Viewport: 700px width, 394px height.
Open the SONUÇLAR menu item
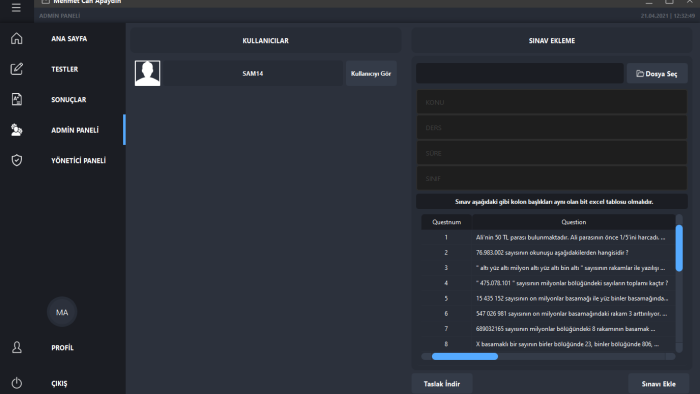(x=68, y=100)
